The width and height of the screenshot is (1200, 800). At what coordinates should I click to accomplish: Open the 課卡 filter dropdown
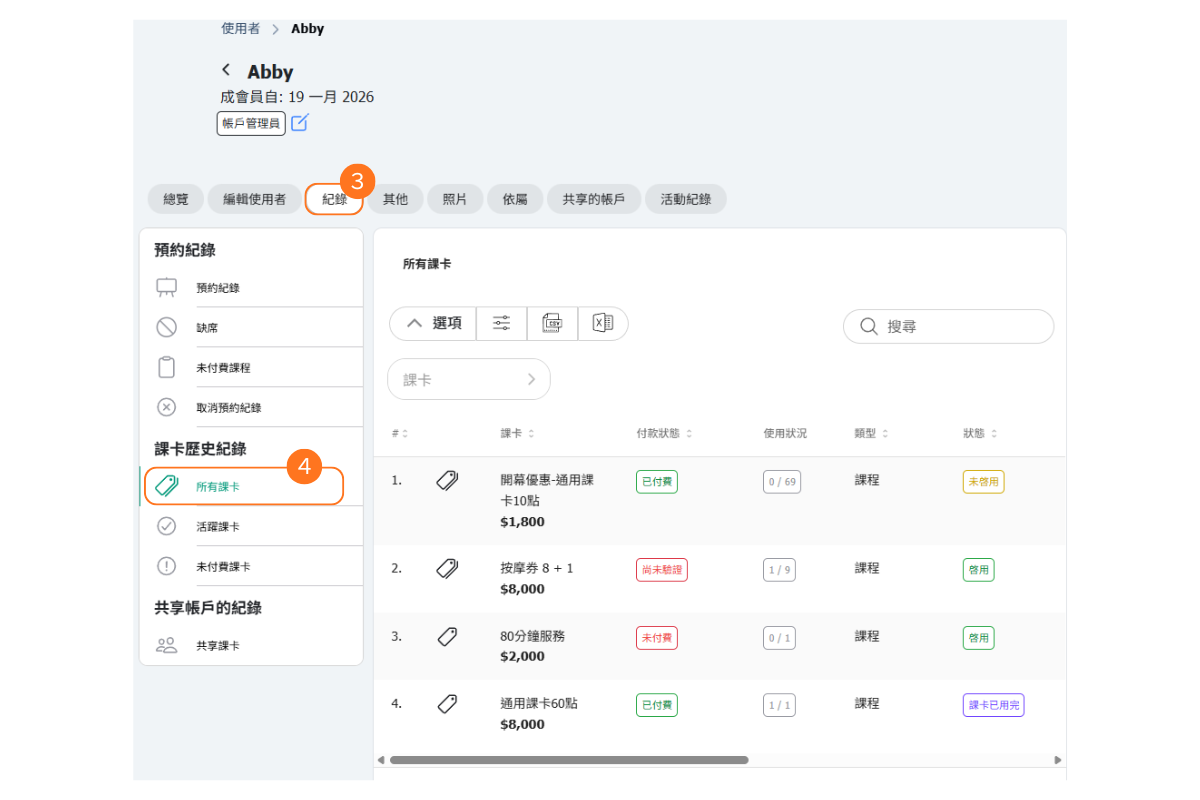pyautogui.click(x=468, y=379)
